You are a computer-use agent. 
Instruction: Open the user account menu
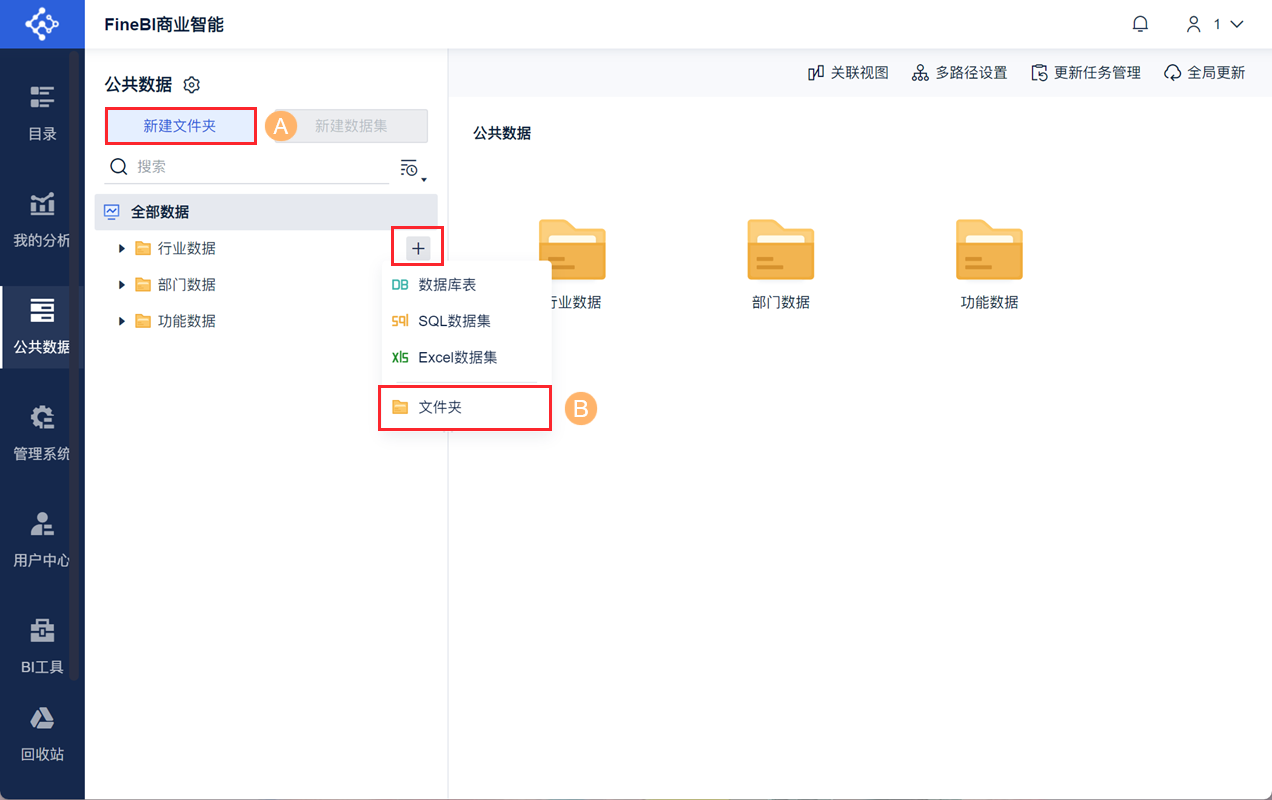tap(1214, 24)
